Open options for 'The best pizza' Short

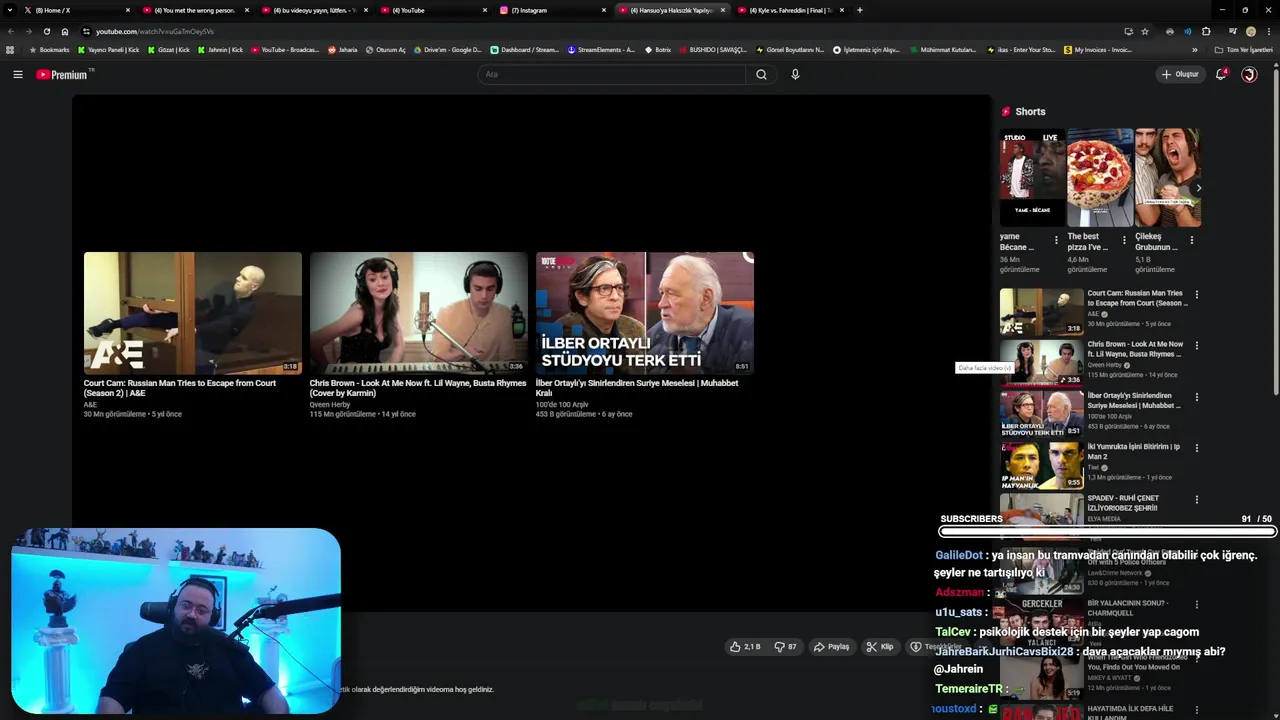point(1124,240)
